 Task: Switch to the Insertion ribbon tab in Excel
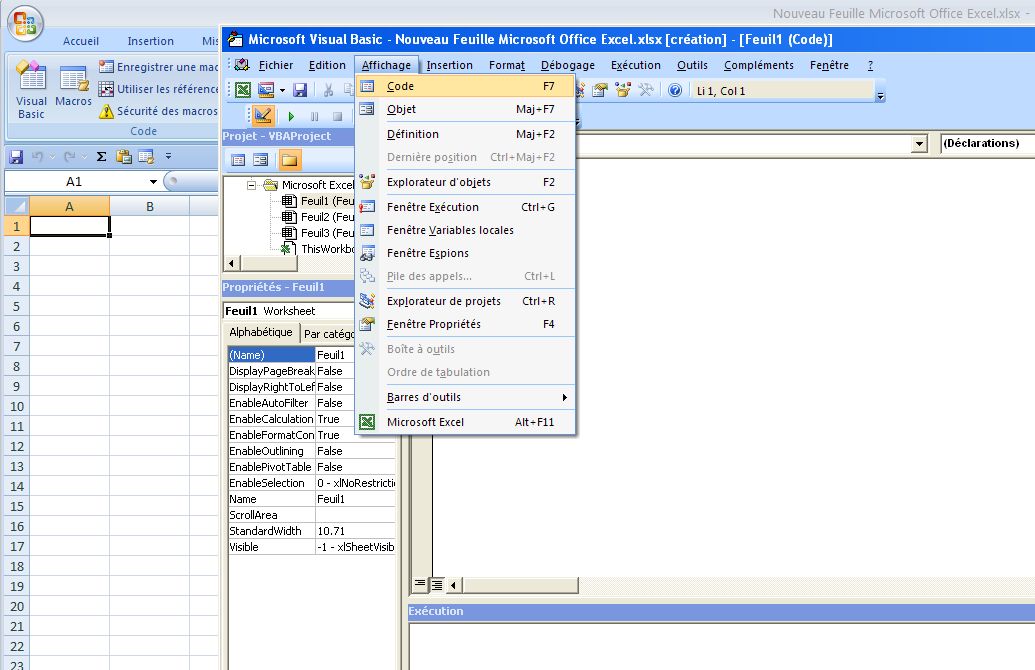coord(150,41)
